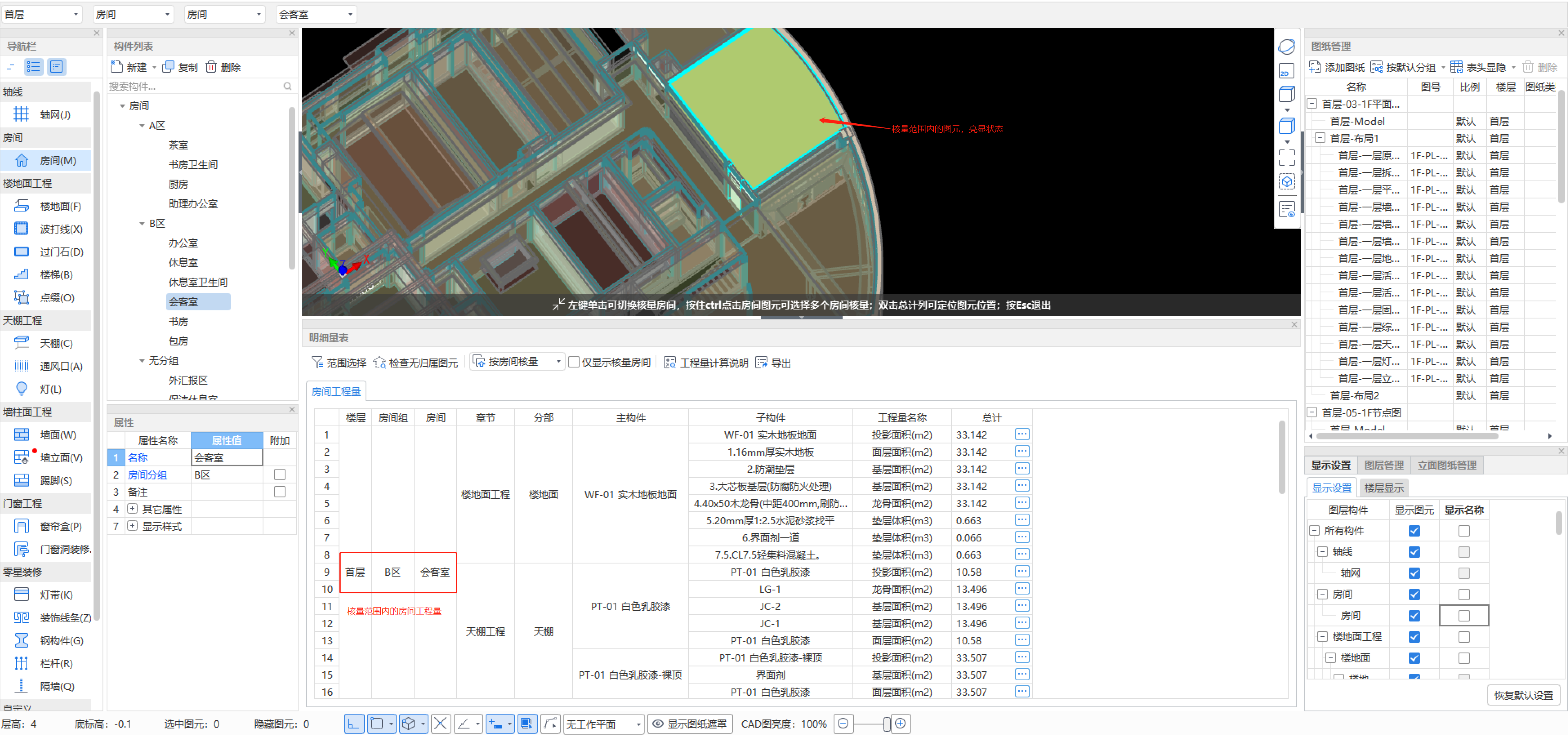This screenshot has width=1568, height=735.
Task: Click 恢复默认设置 button
Action: coord(1523,695)
